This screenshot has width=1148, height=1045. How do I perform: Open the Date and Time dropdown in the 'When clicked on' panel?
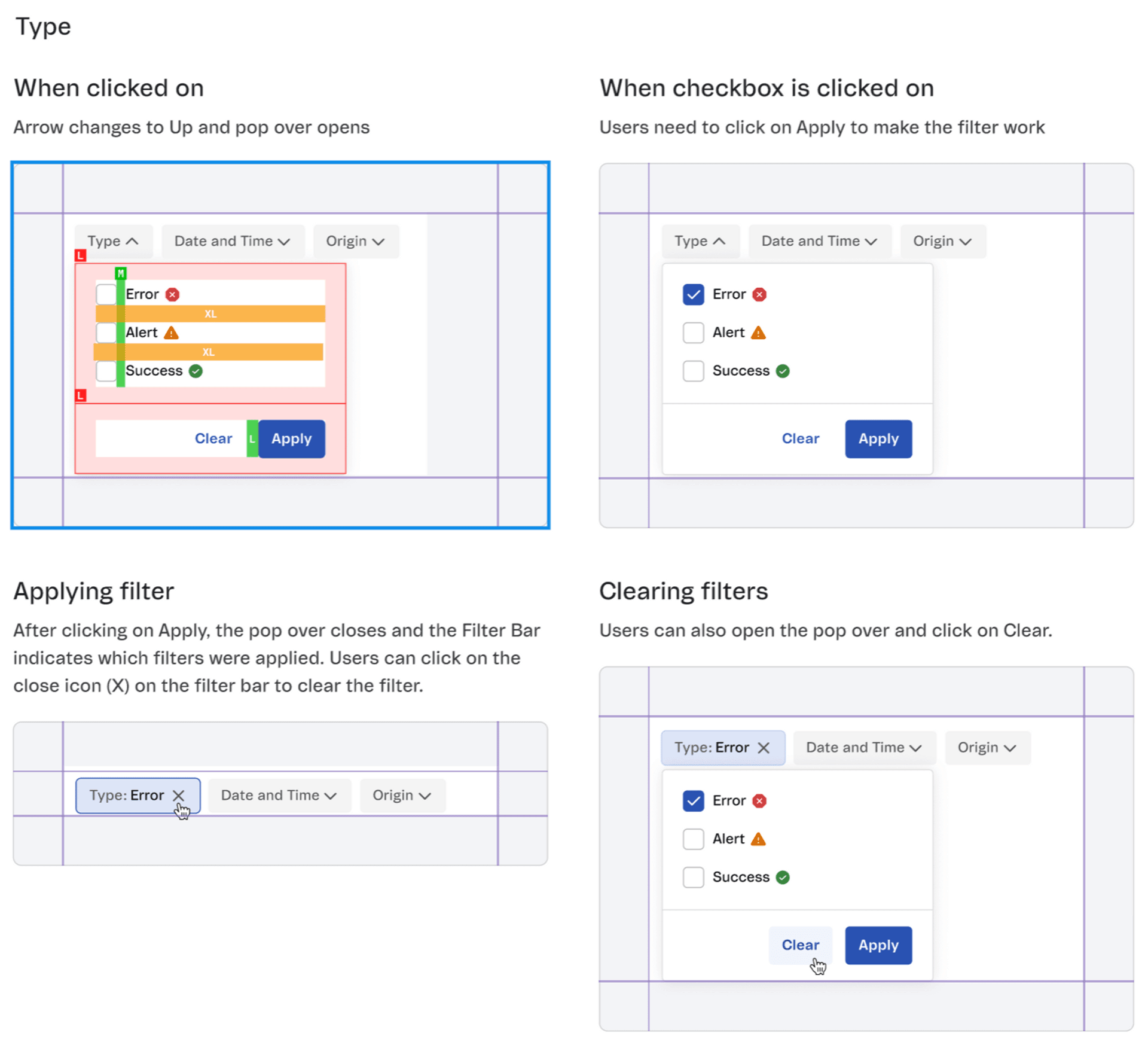pos(233,241)
